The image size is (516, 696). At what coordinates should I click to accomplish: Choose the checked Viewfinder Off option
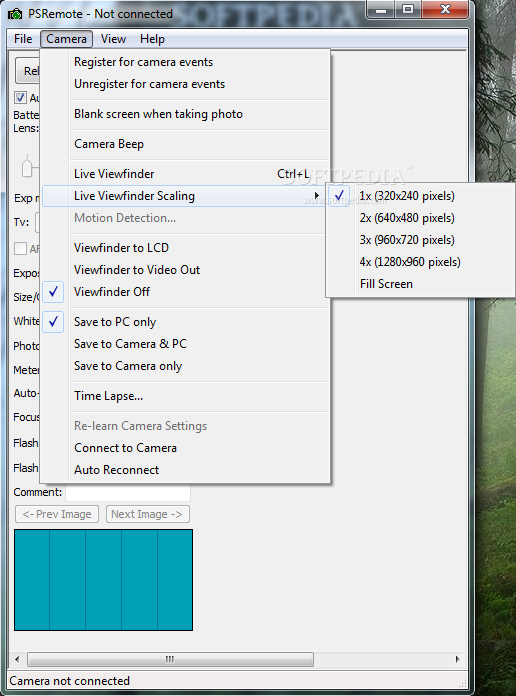click(x=186, y=292)
